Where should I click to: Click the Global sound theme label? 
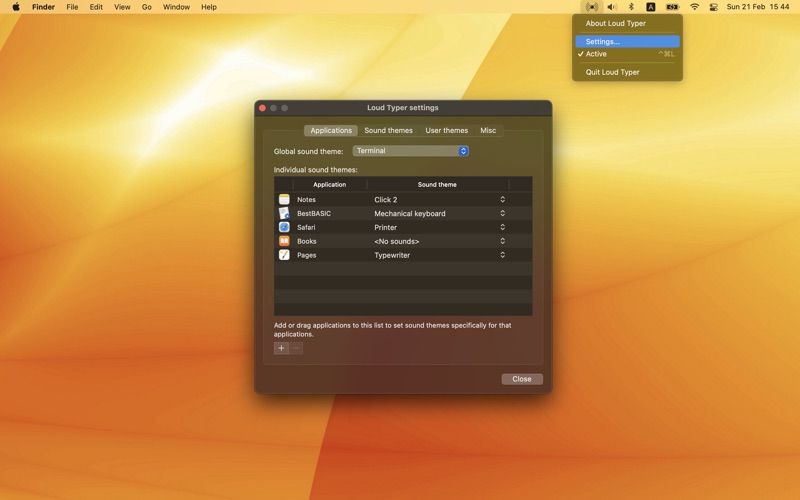pos(308,152)
